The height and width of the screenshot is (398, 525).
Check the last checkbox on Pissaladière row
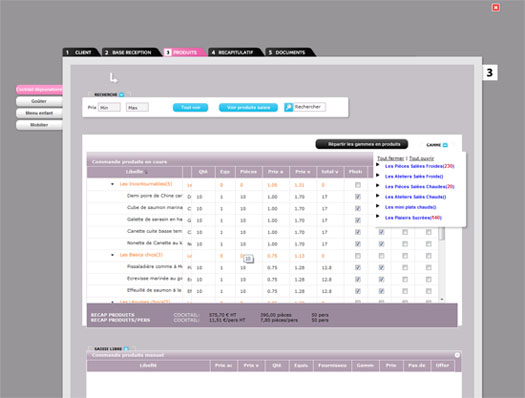[x=429, y=267]
